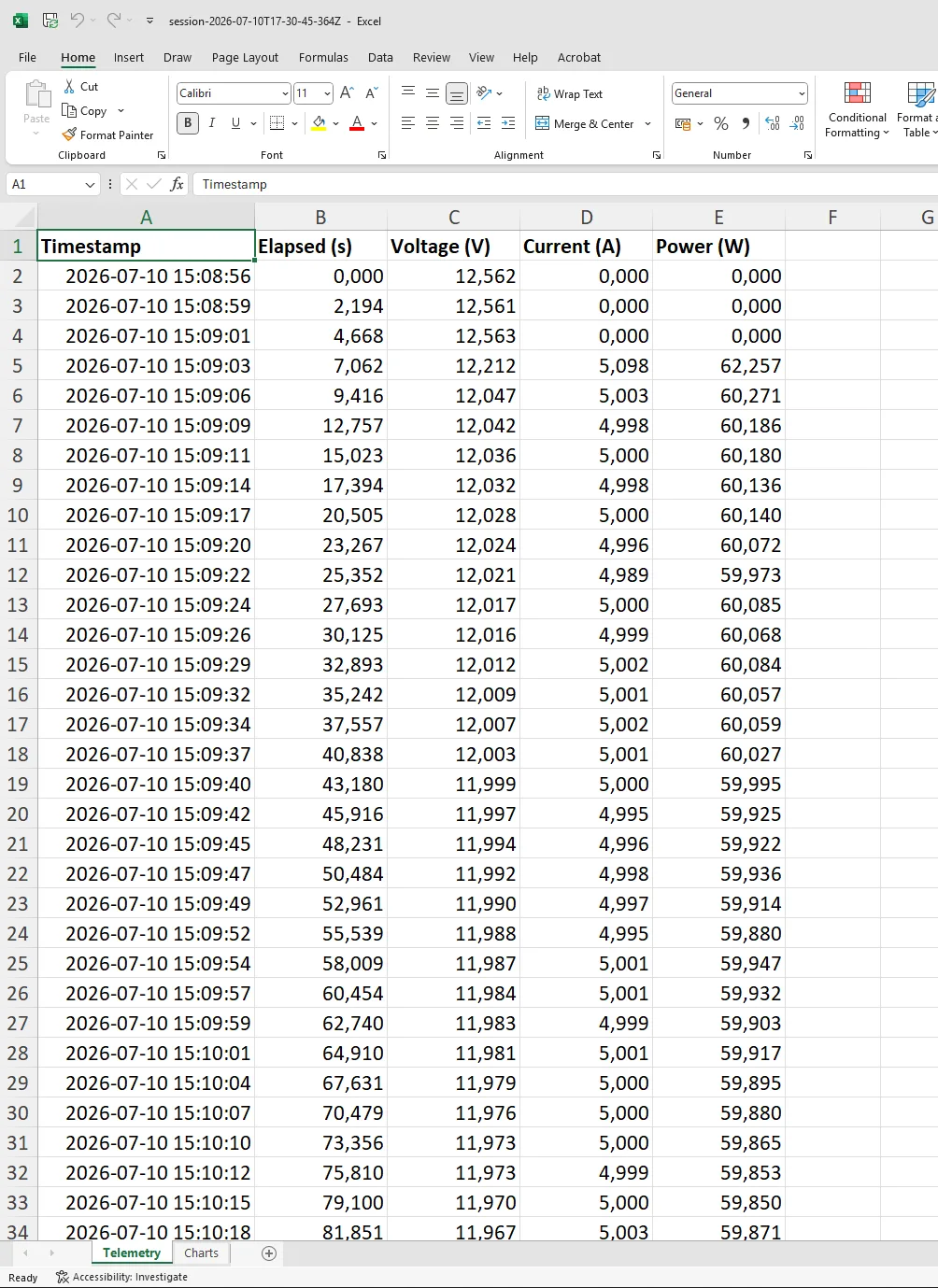Viewport: 938px width, 1288px height.
Task: Click the Paste clipboard icon
Action: coord(37,94)
